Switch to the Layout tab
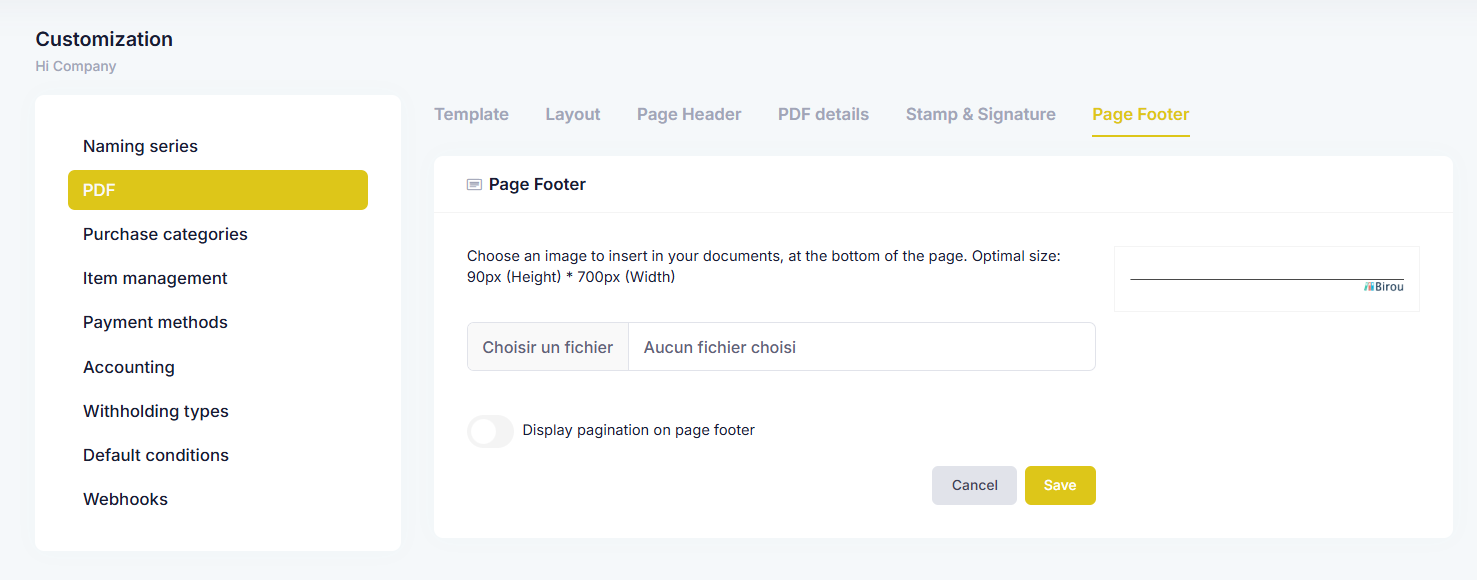The height and width of the screenshot is (580, 1477). click(x=573, y=114)
